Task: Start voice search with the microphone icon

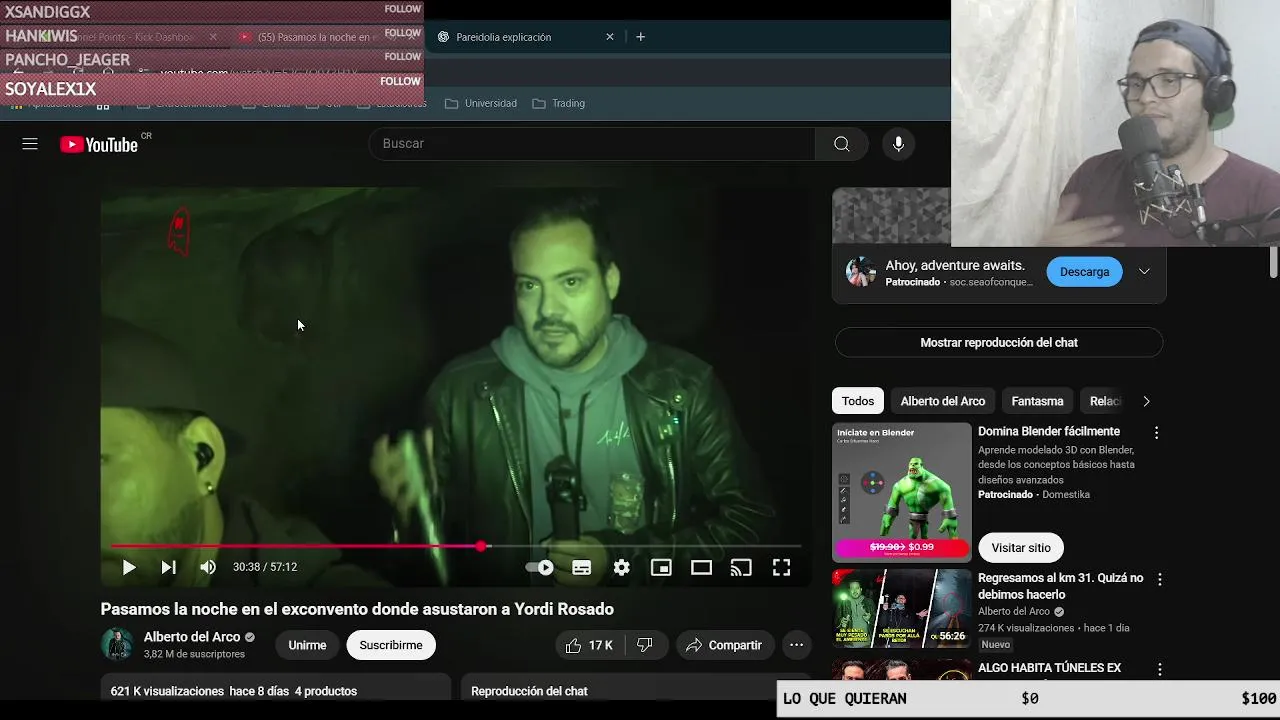Action: (x=898, y=144)
